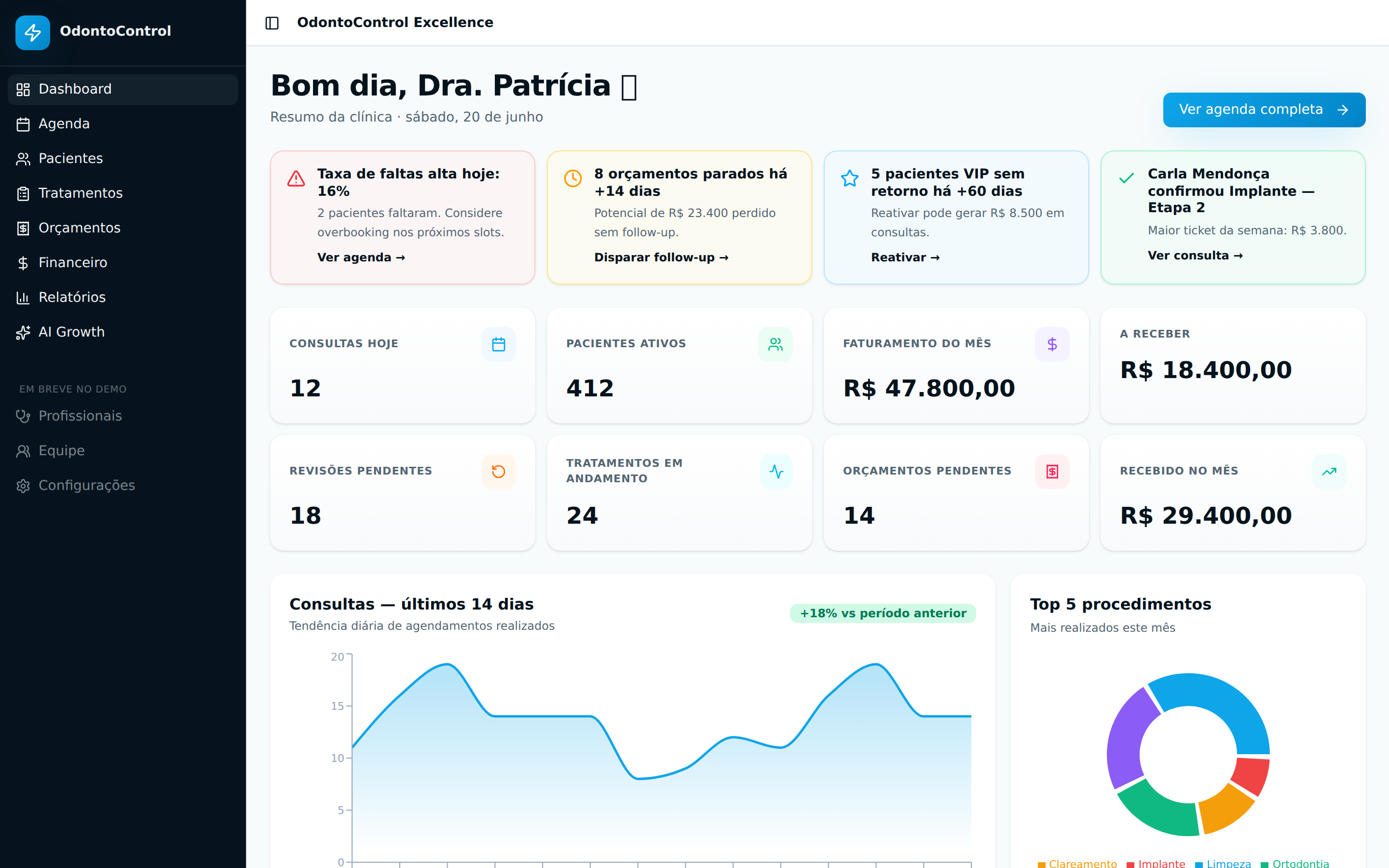Click calendar icon in Consultas Hoje card
Screen dimensions: 1389x868
(498, 344)
